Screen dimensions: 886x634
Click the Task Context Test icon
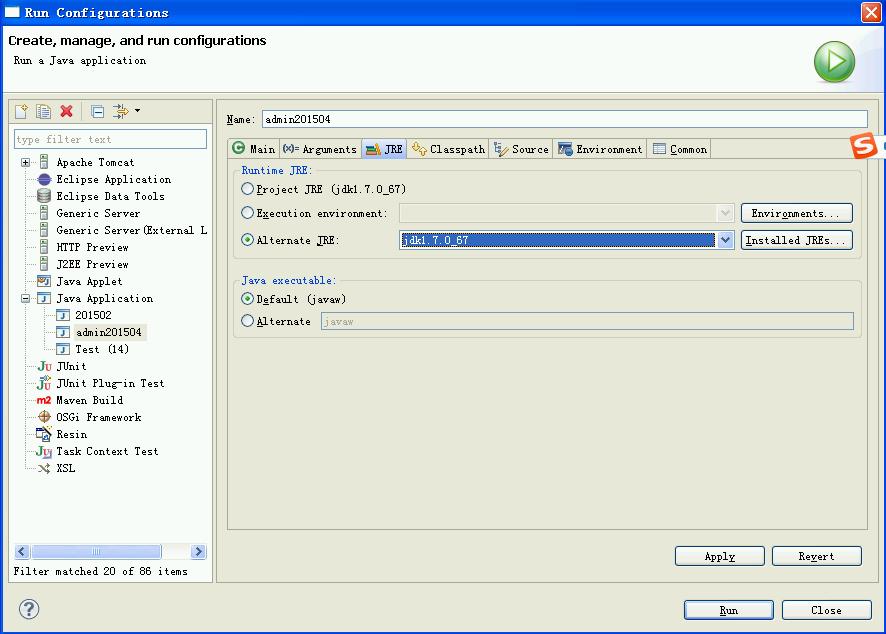(x=44, y=451)
